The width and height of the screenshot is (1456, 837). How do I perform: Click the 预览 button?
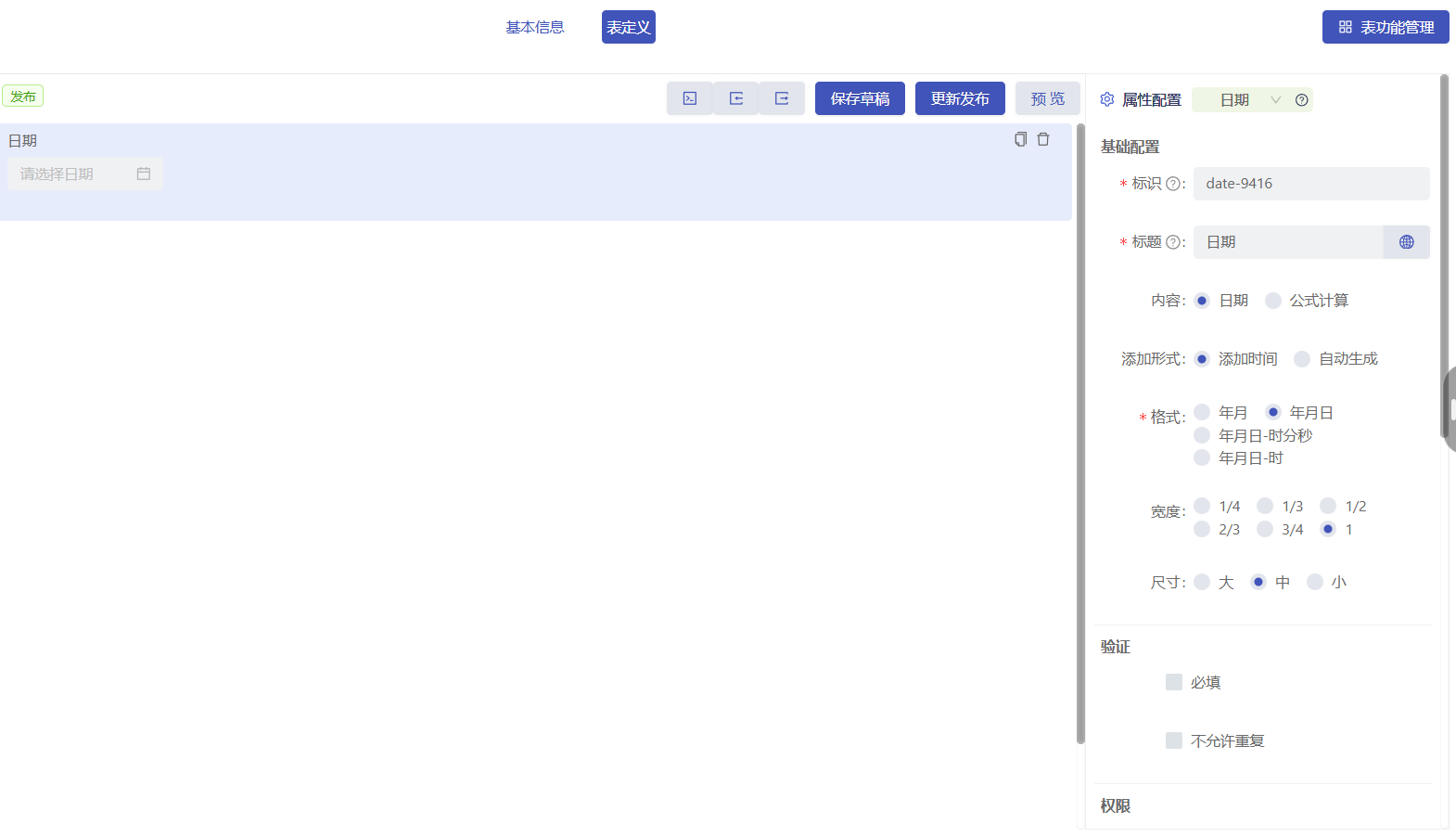pyautogui.click(x=1048, y=98)
